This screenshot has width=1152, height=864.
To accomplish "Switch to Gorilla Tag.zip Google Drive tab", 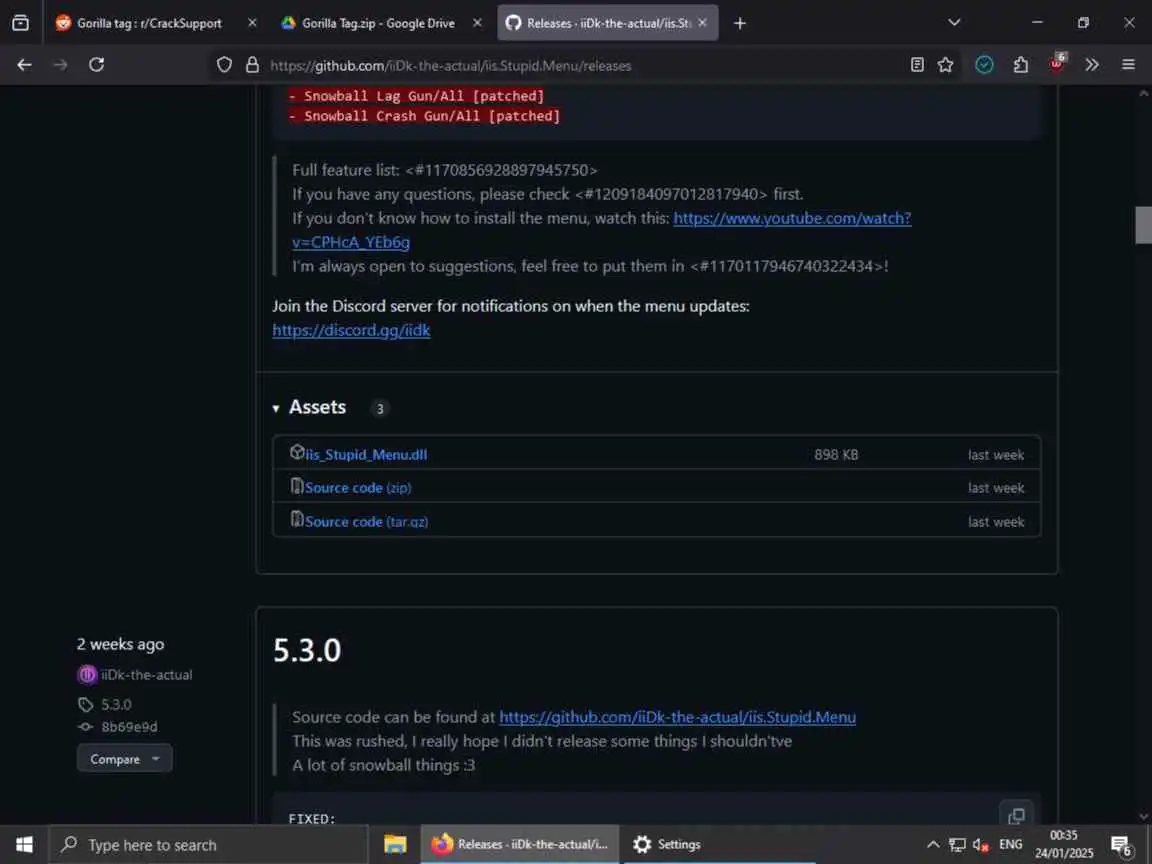I will tap(378, 23).
